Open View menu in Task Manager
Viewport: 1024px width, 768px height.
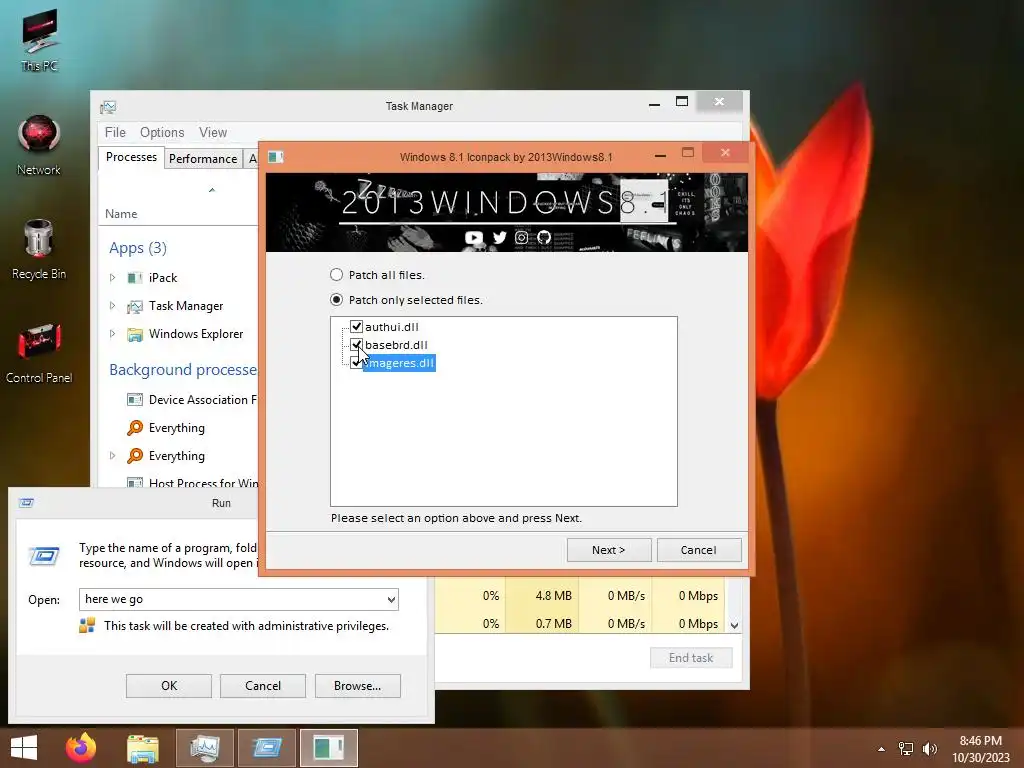point(213,133)
